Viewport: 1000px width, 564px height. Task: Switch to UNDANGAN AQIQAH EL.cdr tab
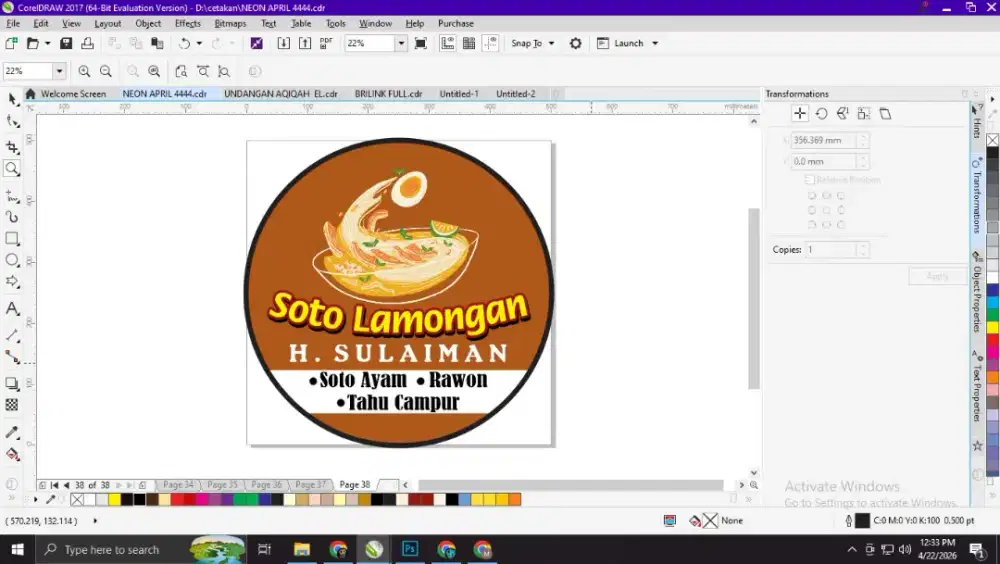tap(281, 94)
